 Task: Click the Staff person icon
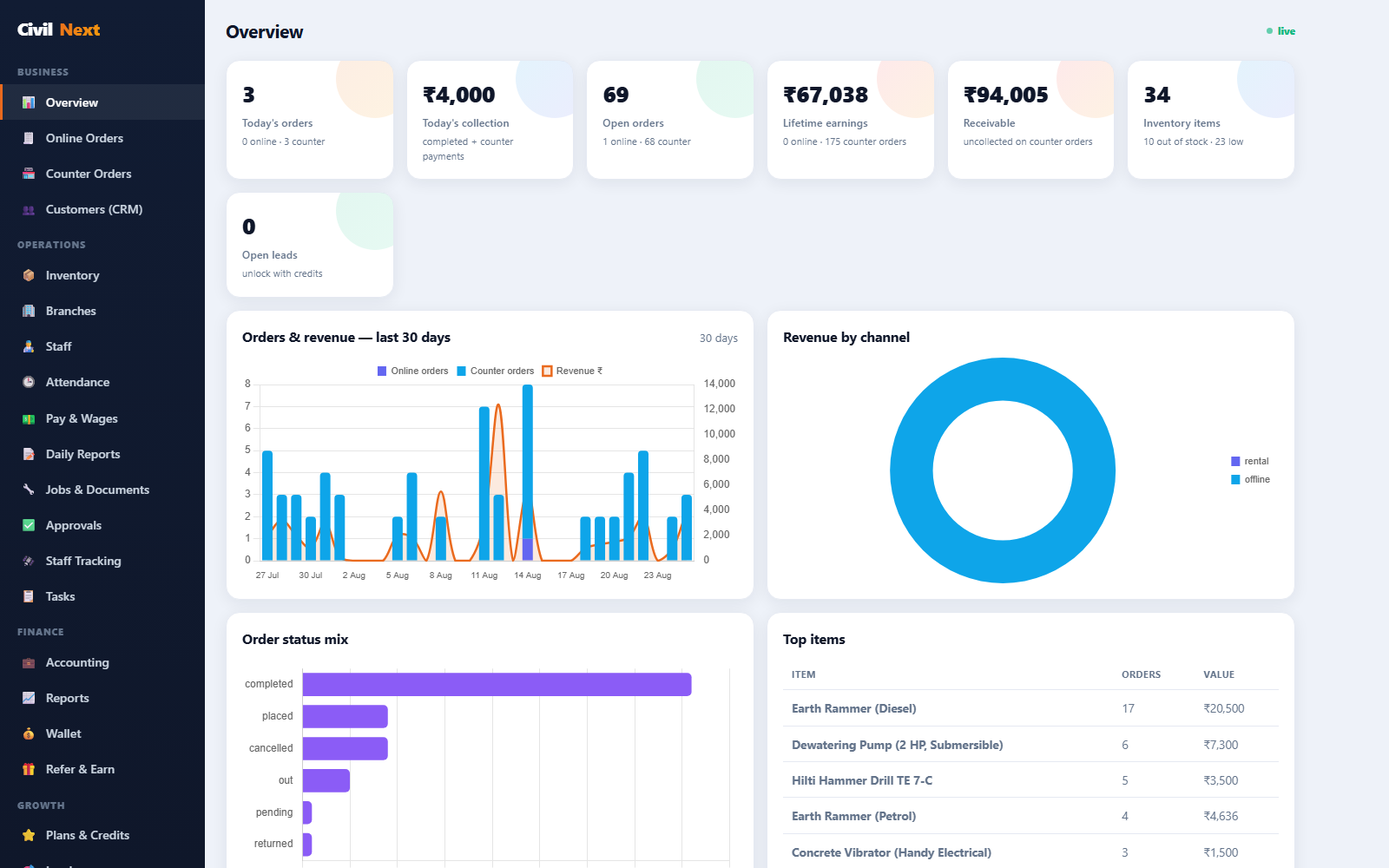[x=29, y=346]
